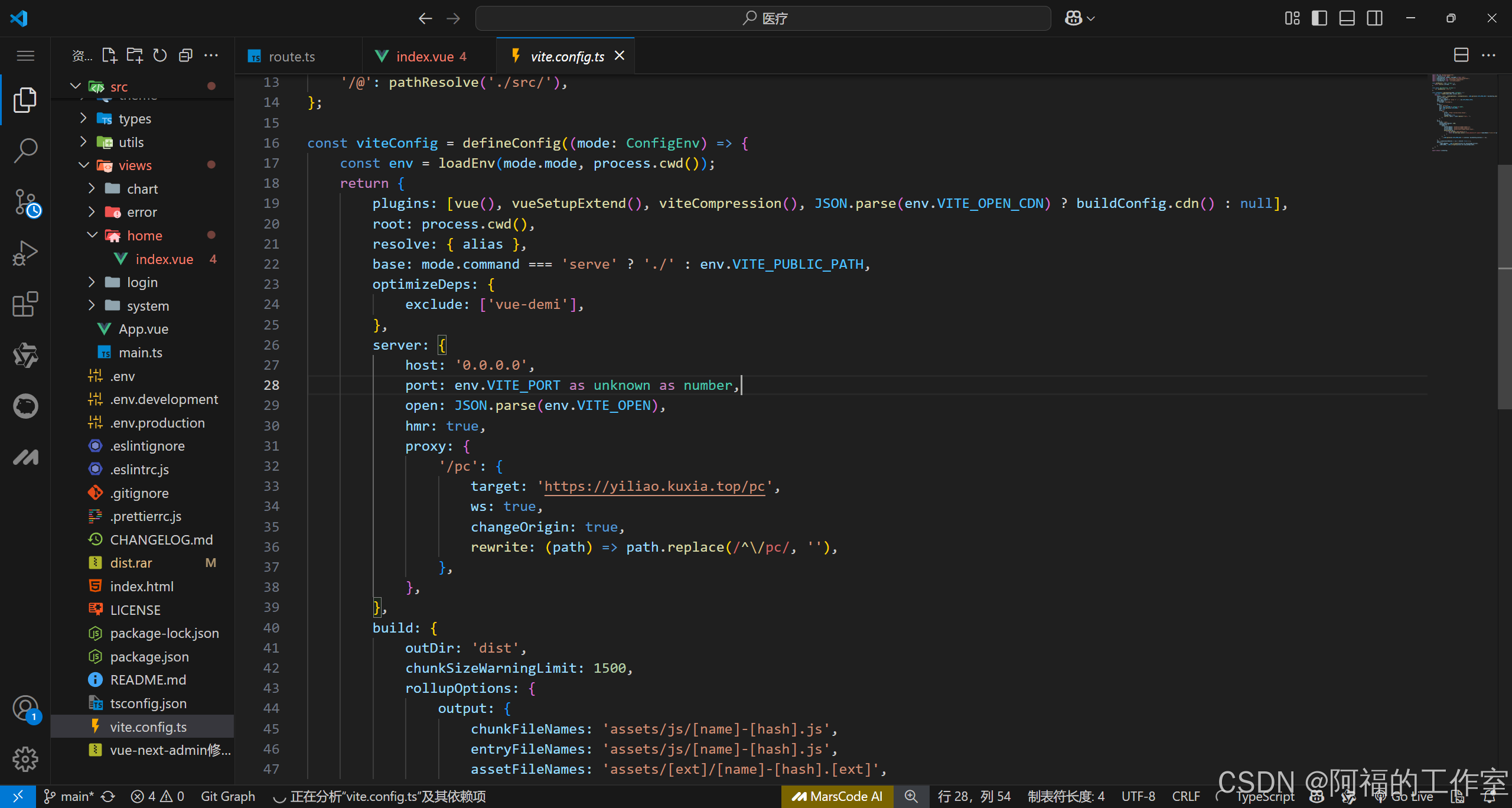Click the editor vertical scrollbar thumb
Viewport: 1512px width, 808px height.
tap(1504, 286)
